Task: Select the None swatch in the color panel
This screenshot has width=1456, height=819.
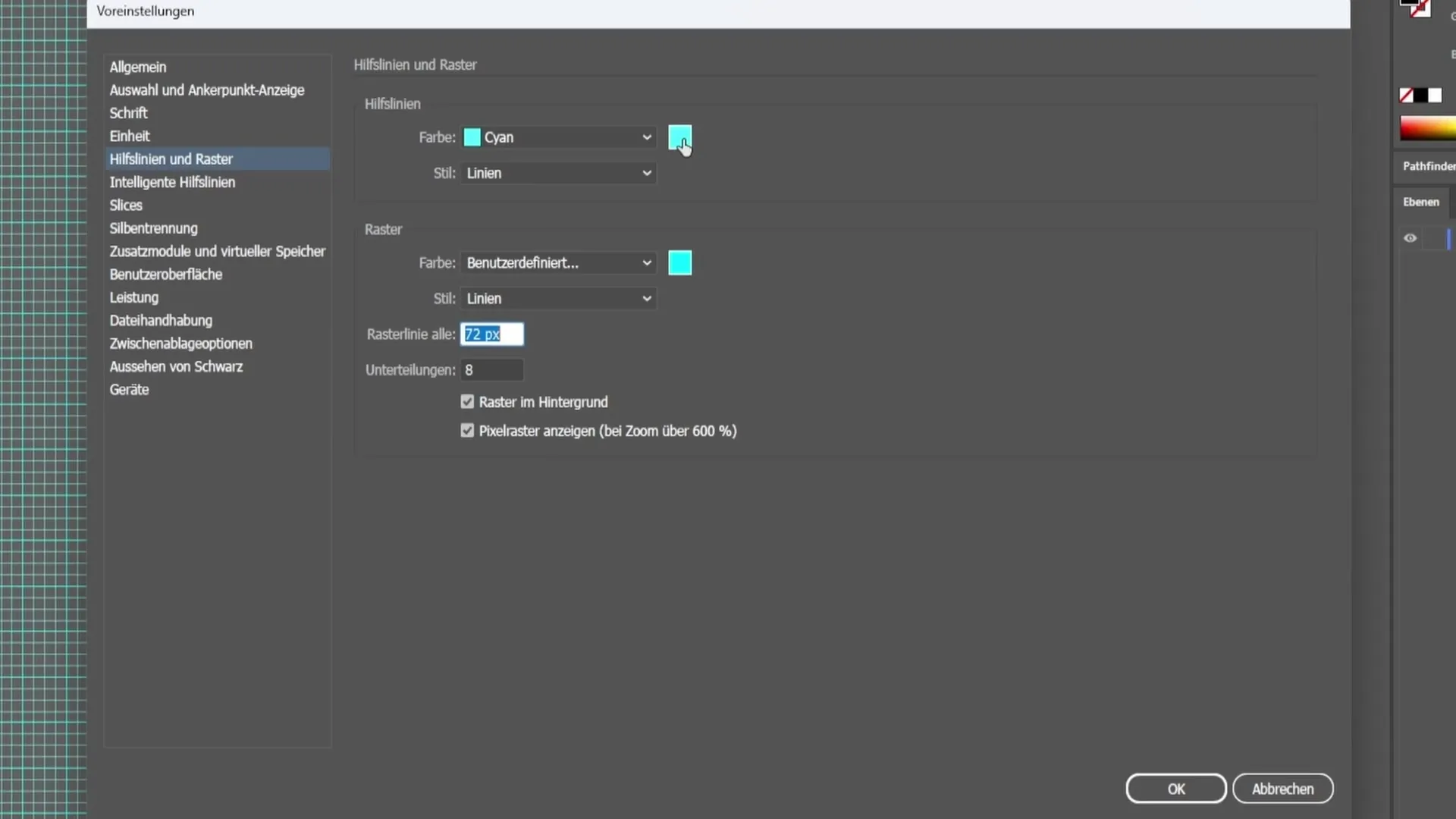Action: 1406,96
